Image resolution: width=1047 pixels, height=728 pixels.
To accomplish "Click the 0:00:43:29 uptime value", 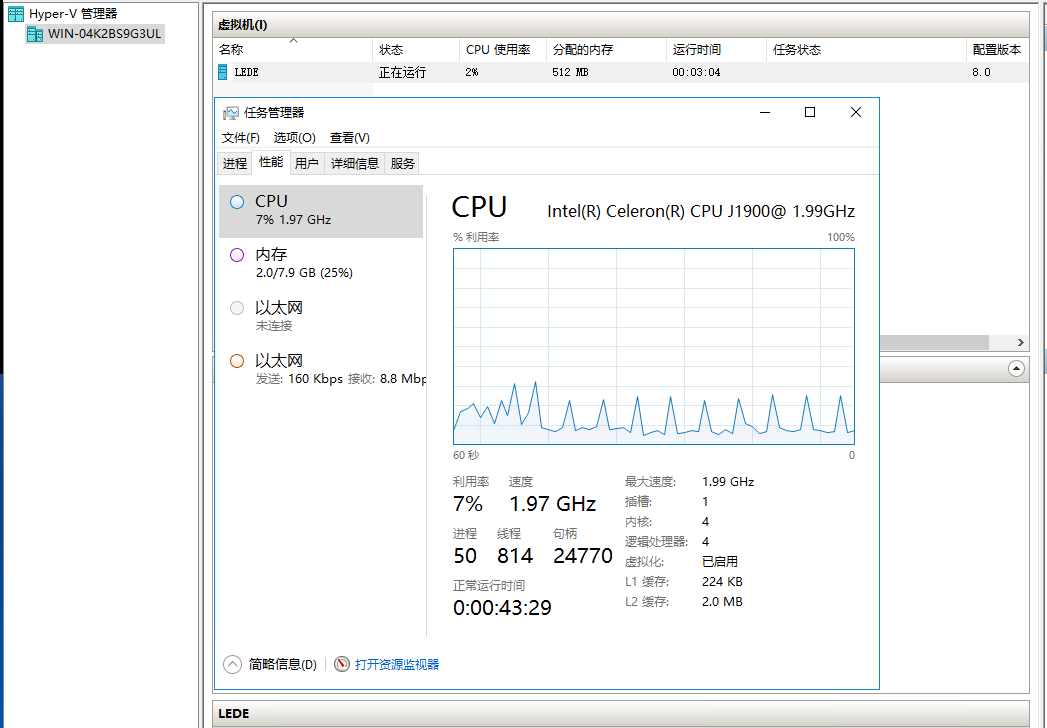I will [502, 608].
